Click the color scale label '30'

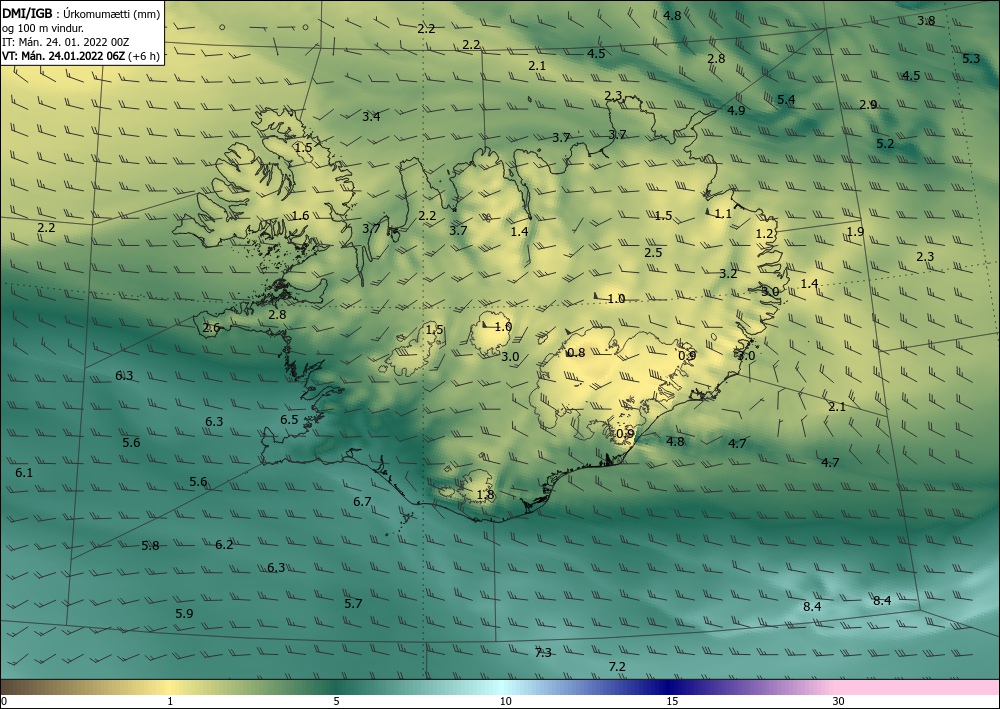point(839,701)
